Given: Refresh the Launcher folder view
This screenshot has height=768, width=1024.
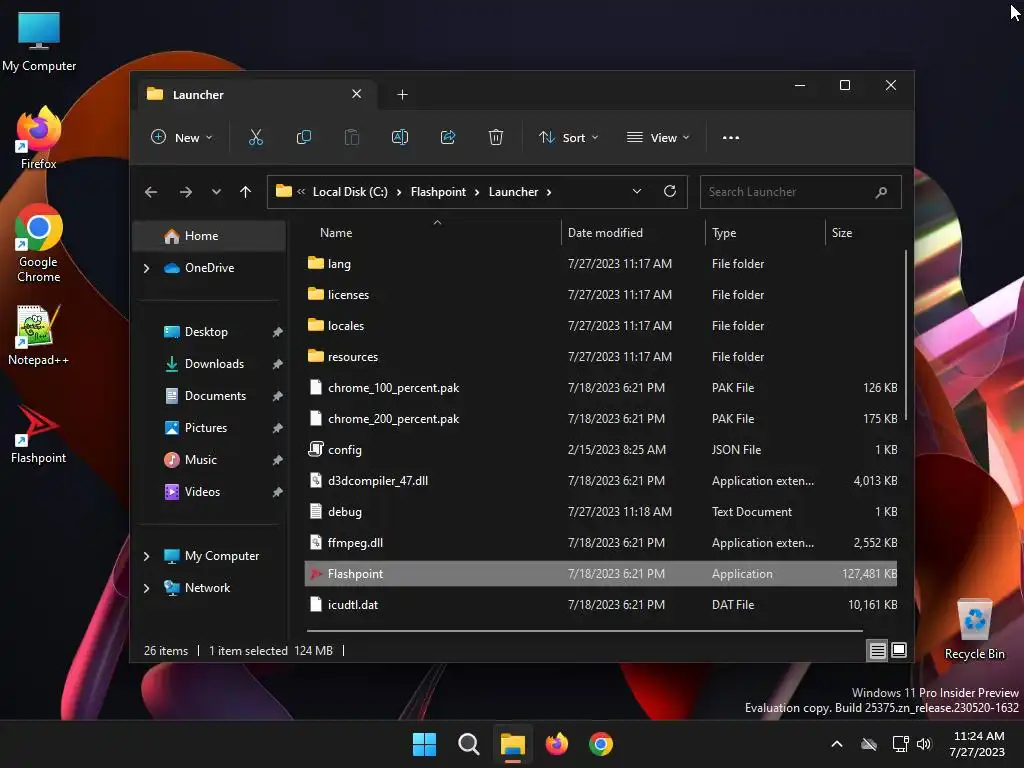Looking at the screenshot, I should tap(669, 191).
